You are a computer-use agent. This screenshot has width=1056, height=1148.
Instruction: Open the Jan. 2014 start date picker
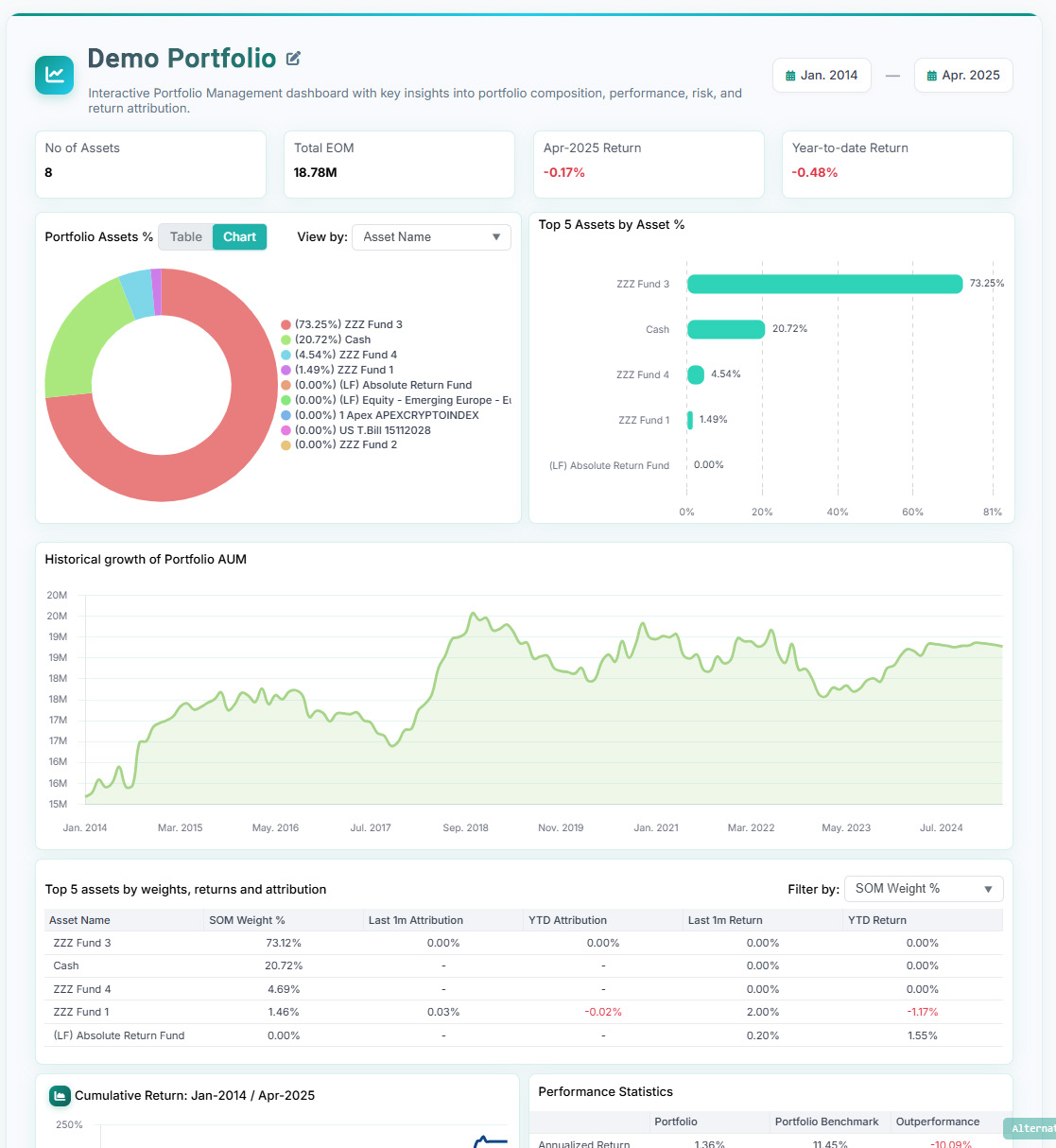click(x=822, y=76)
